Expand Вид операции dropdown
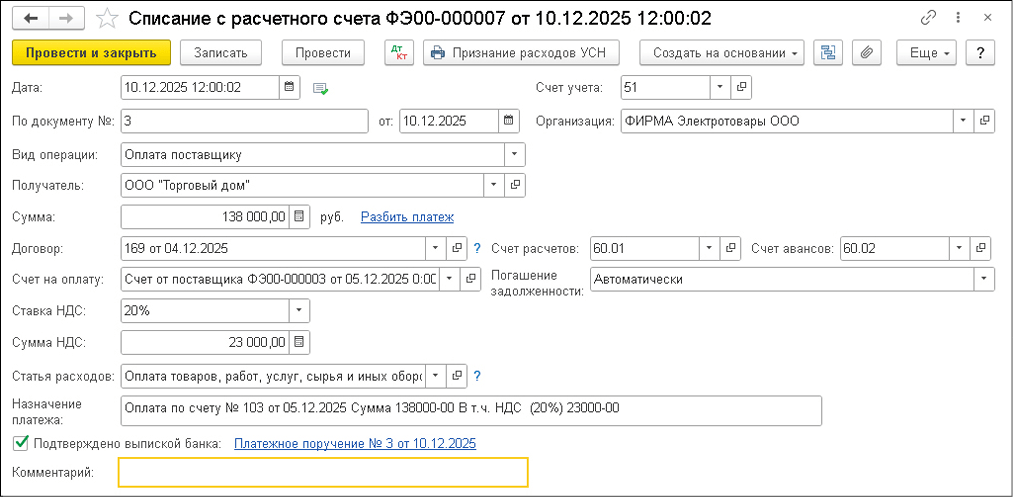 click(514, 154)
